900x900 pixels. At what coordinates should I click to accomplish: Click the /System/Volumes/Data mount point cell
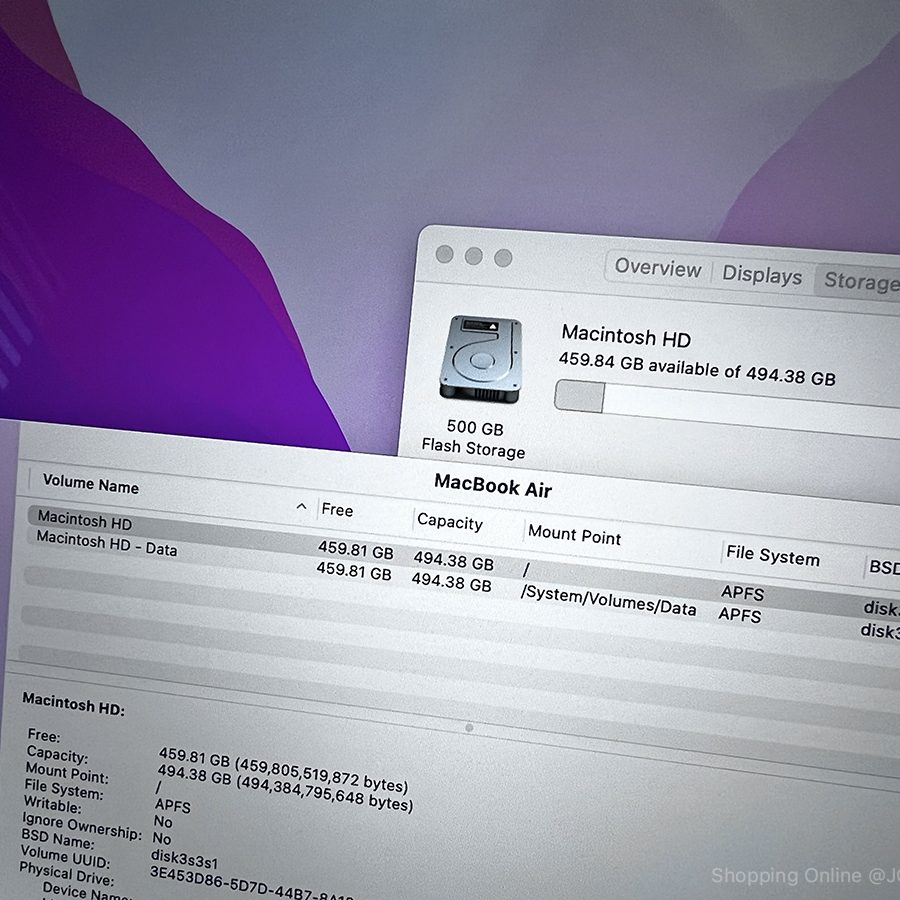pyautogui.click(x=608, y=600)
